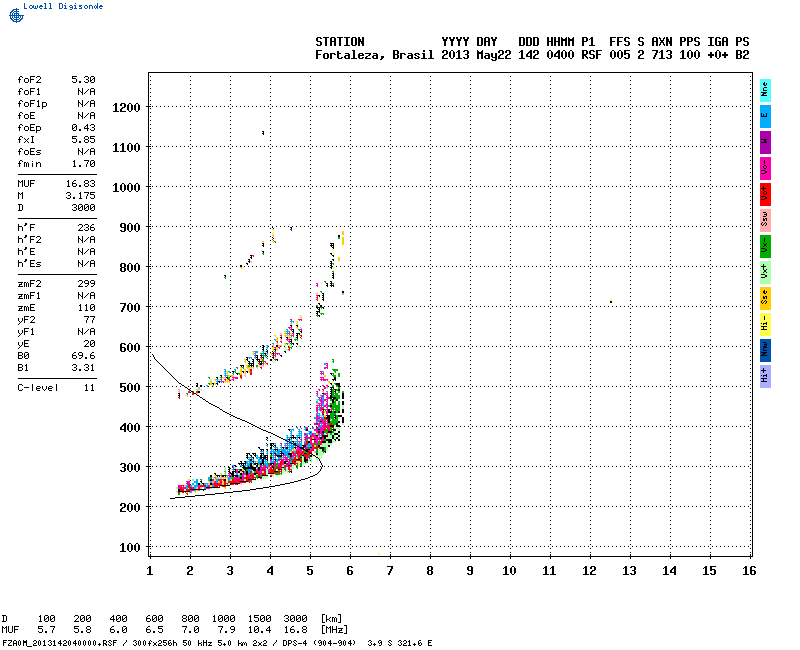Image resolution: width=800 pixels, height=650 pixels.
Task: Click the C-level value 11
Action: click(x=89, y=387)
